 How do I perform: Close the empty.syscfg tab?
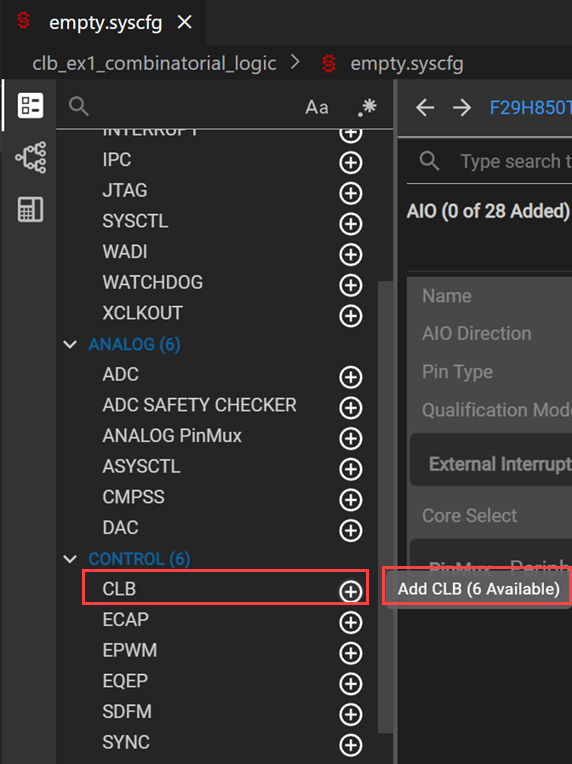(185, 22)
